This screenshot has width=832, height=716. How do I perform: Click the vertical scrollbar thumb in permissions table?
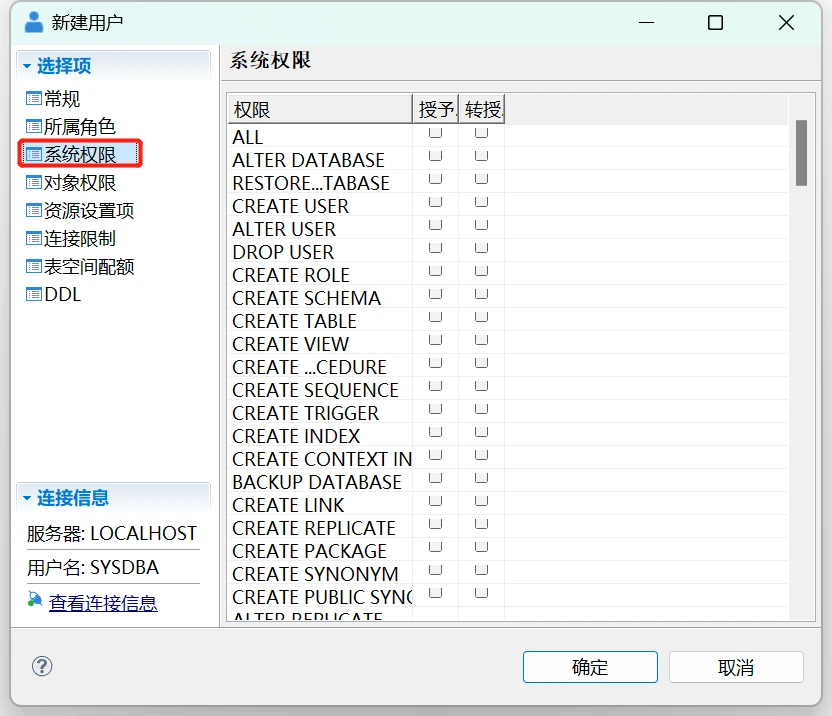[x=801, y=152]
